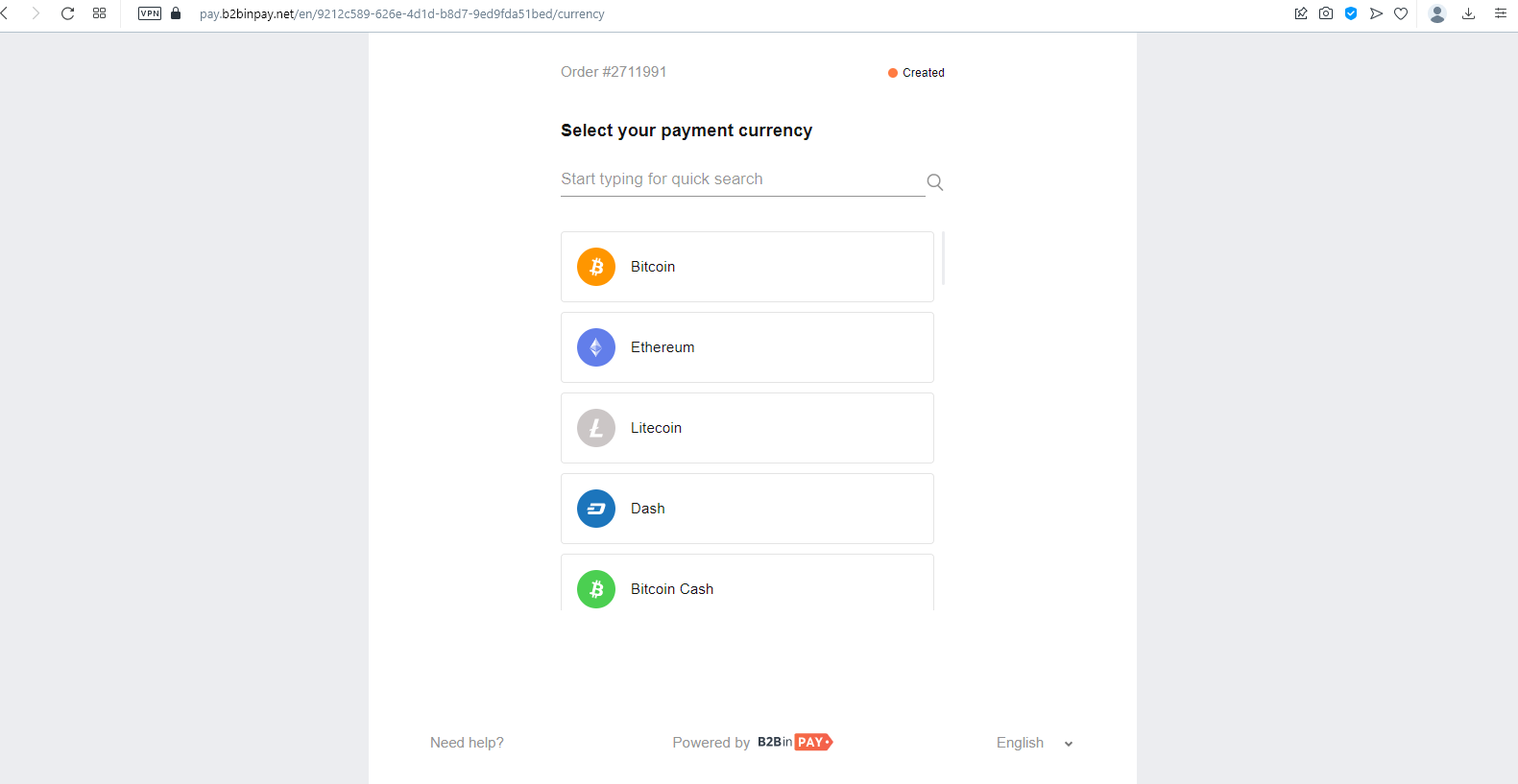The height and width of the screenshot is (784, 1518).
Task: Reload the page with the refresh icon
Action: [67, 13]
